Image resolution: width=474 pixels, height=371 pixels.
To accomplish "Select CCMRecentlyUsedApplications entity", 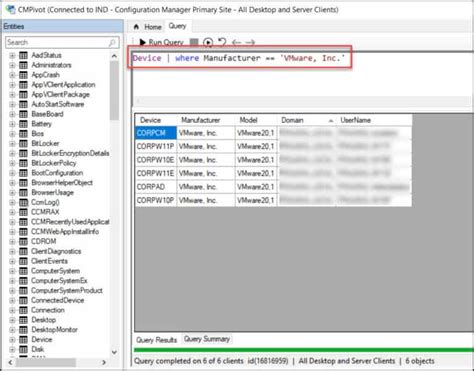I will tap(70, 222).
